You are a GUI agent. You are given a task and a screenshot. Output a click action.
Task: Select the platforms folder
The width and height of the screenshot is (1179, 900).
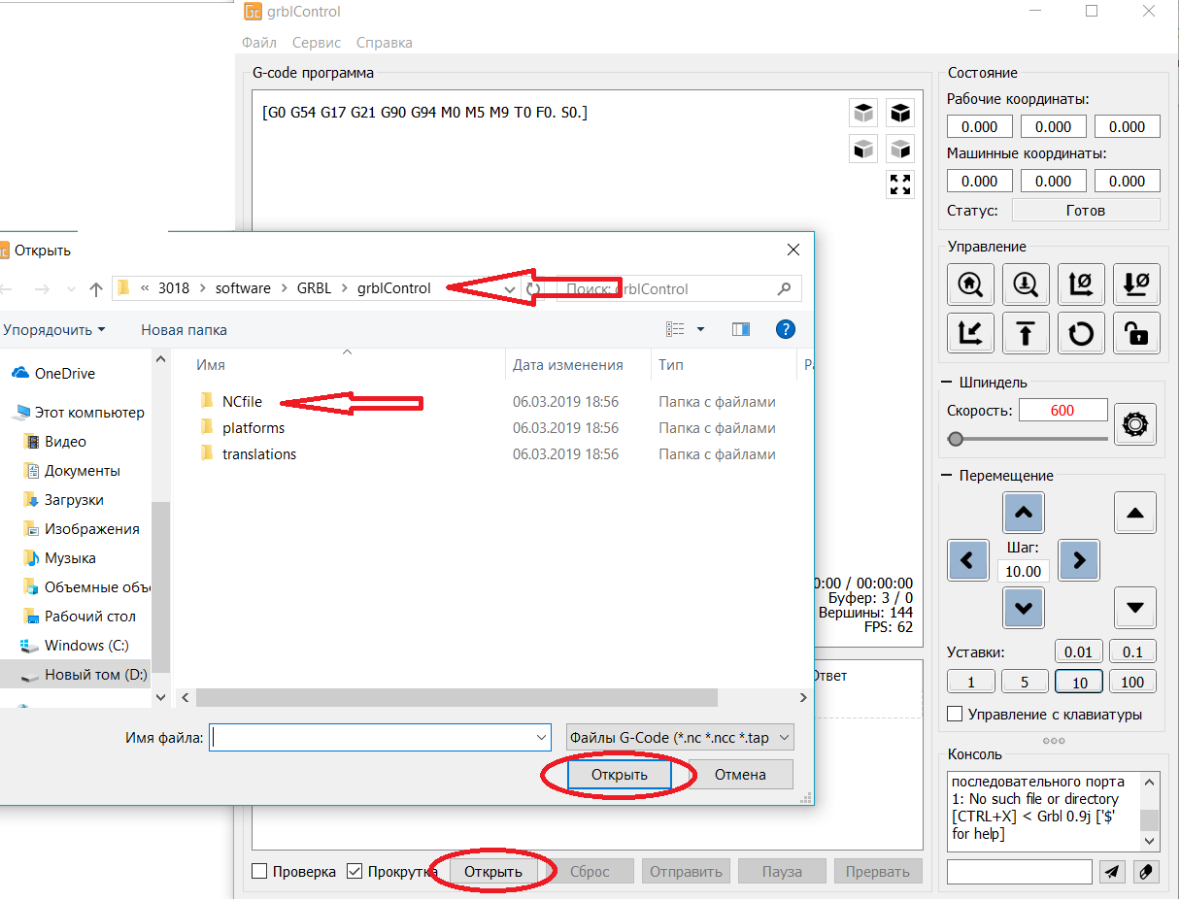coord(253,428)
